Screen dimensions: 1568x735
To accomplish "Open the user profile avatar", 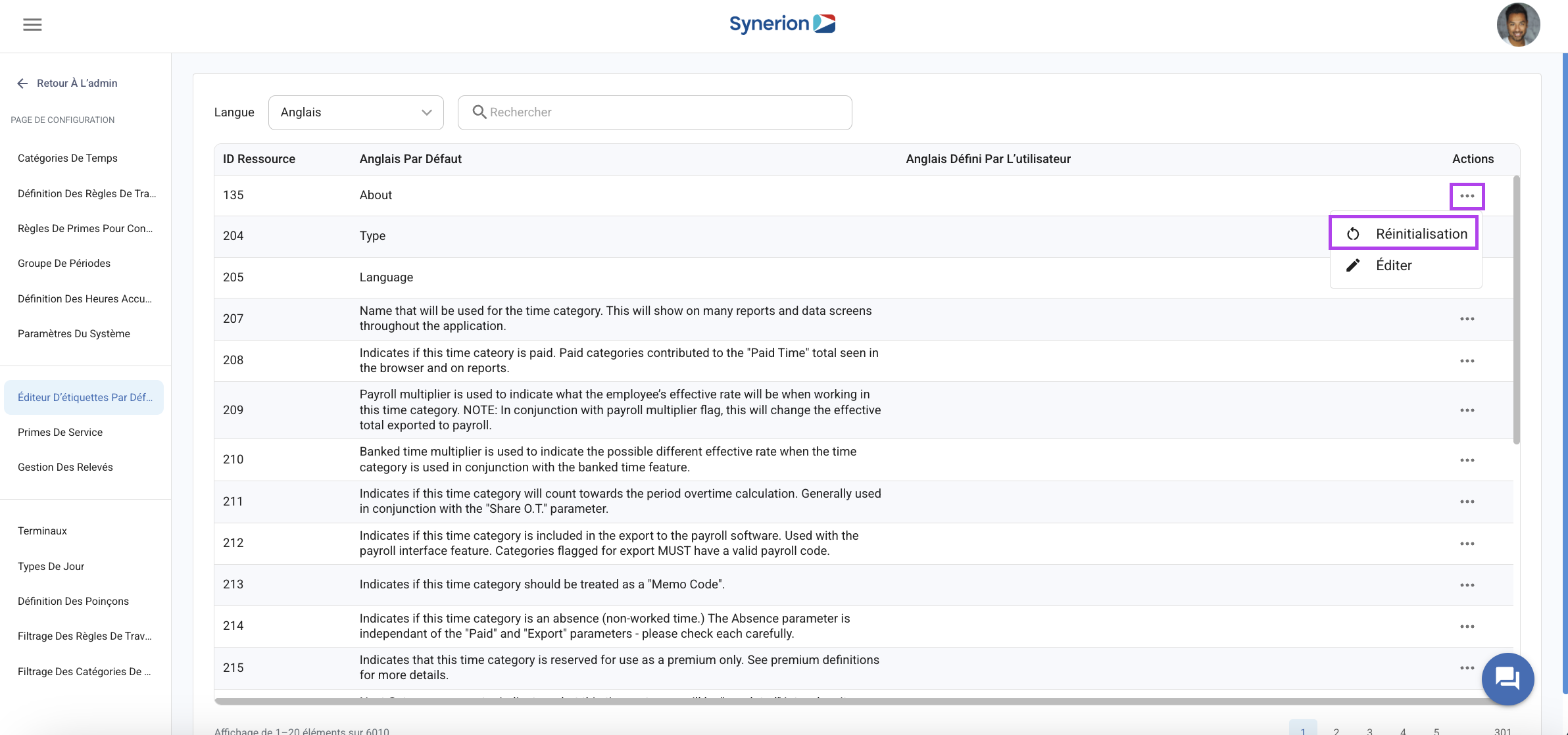I will [x=1518, y=25].
